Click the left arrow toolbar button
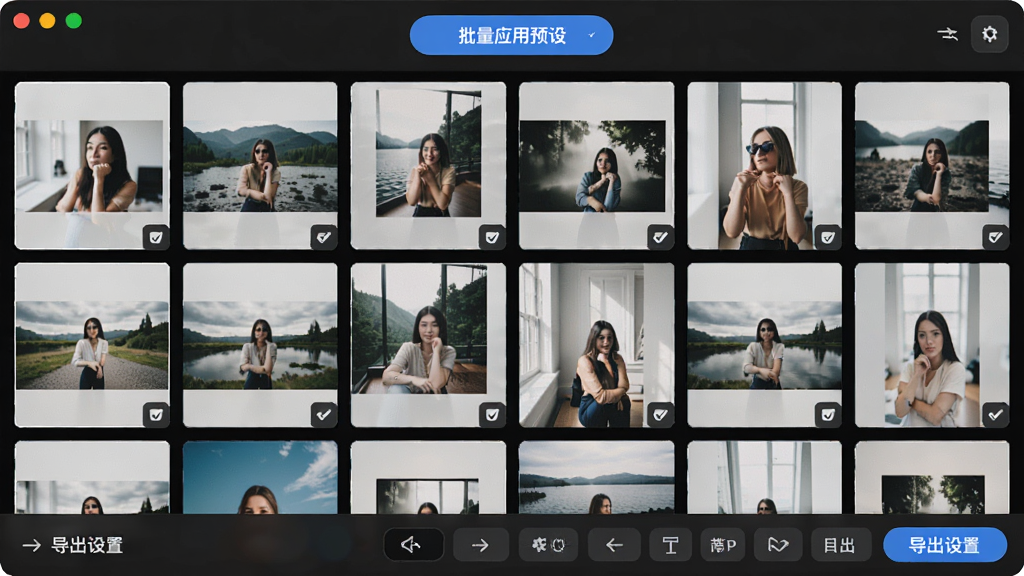This screenshot has width=1024, height=576. pos(614,545)
